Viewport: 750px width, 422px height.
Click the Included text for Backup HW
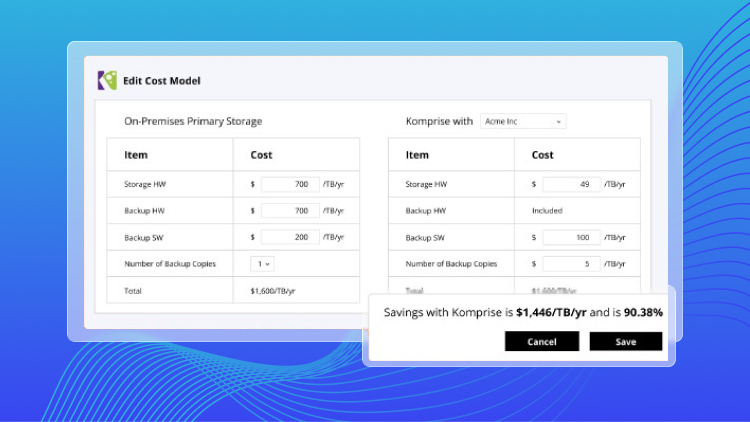click(x=547, y=211)
